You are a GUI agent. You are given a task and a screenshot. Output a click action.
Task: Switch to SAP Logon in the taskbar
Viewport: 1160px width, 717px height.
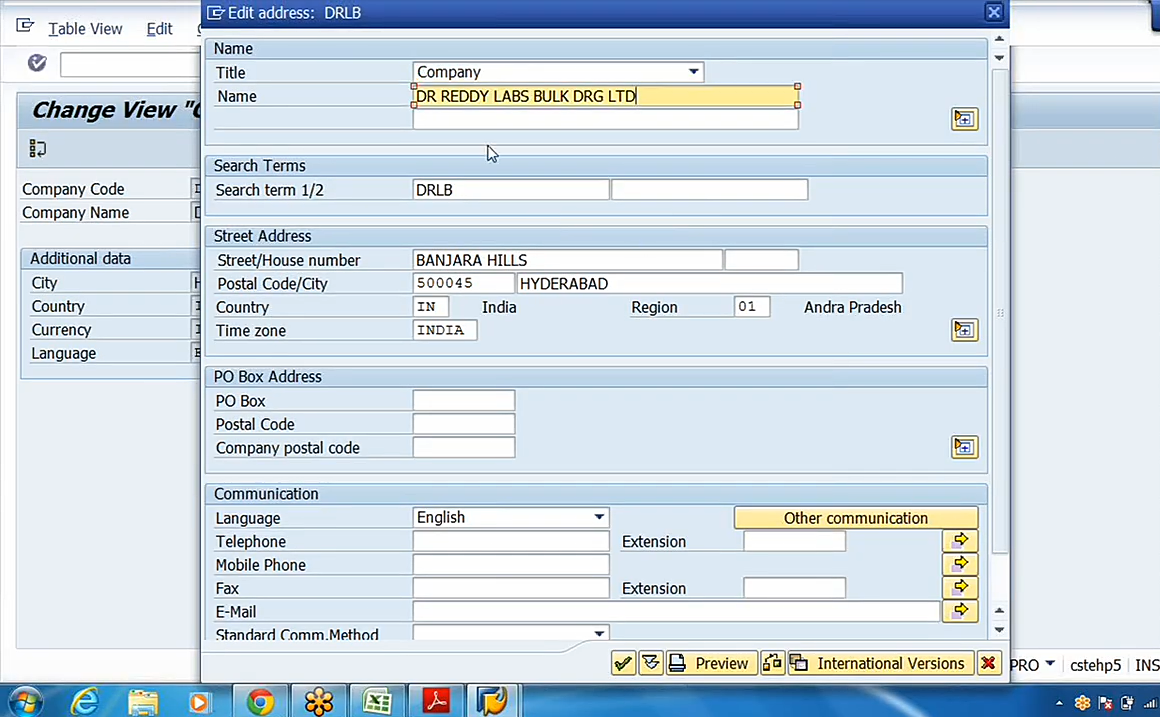[492, 701]
